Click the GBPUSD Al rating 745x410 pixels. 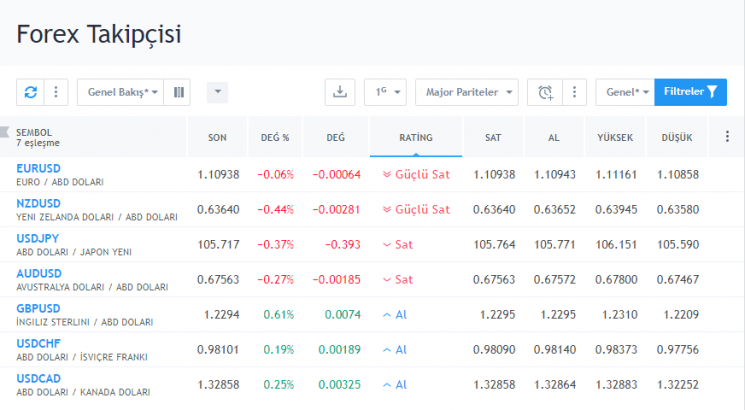[x=395, y=315]
